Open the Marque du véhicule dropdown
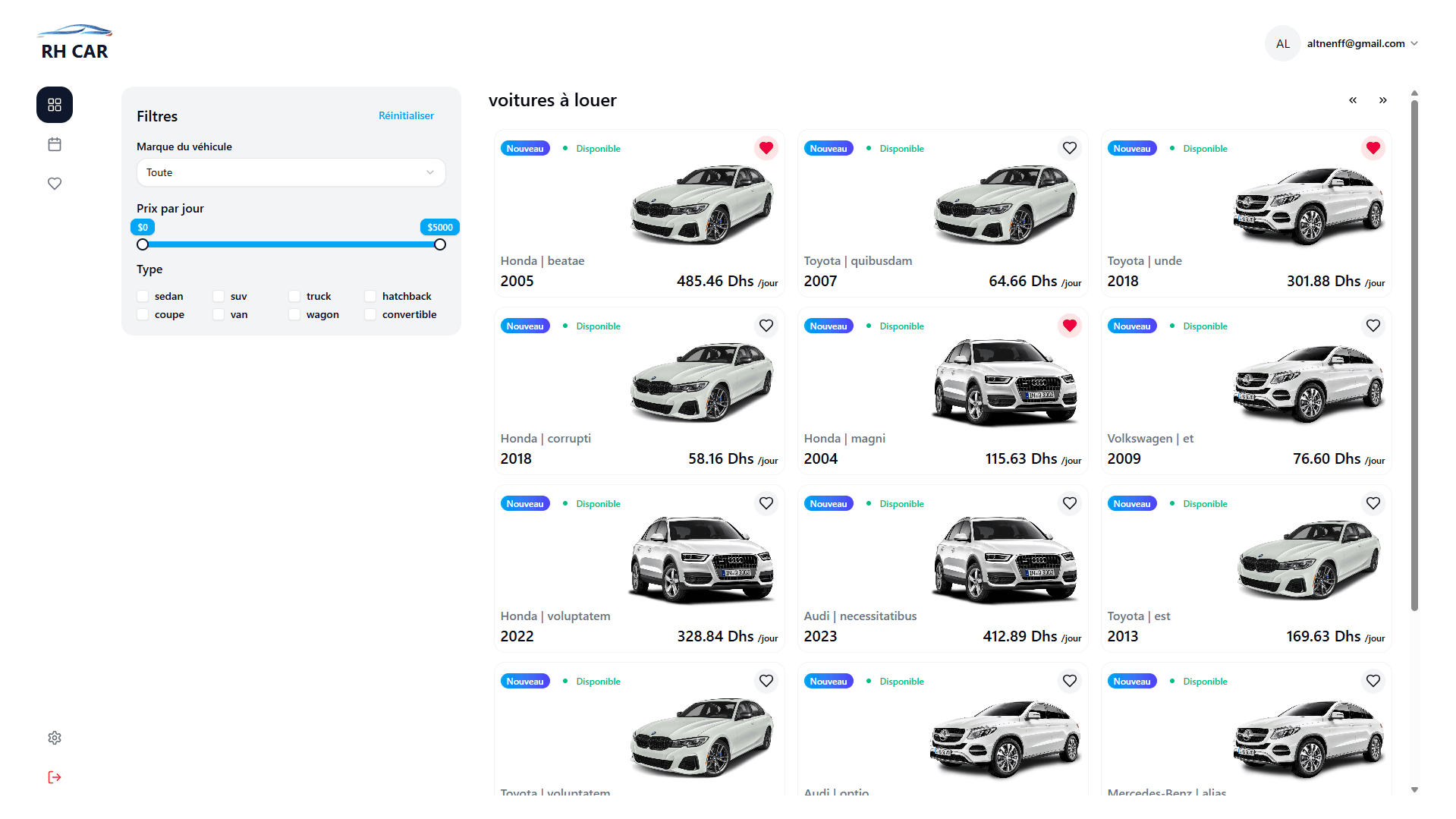Image resolution: width=1456 pixels, height=819 pixels. click(291, 172)
